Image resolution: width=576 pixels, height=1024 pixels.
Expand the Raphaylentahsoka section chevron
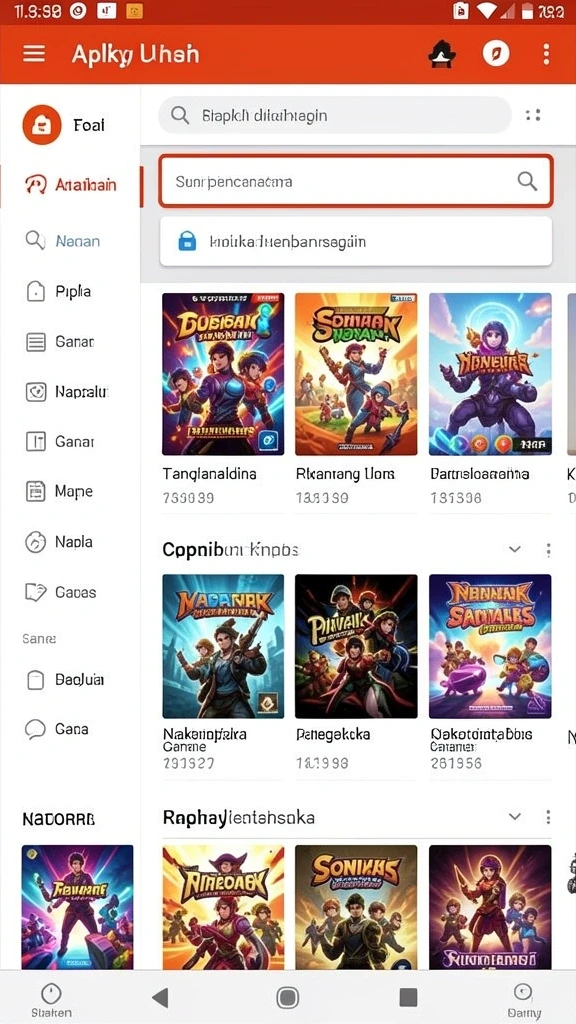515,816
